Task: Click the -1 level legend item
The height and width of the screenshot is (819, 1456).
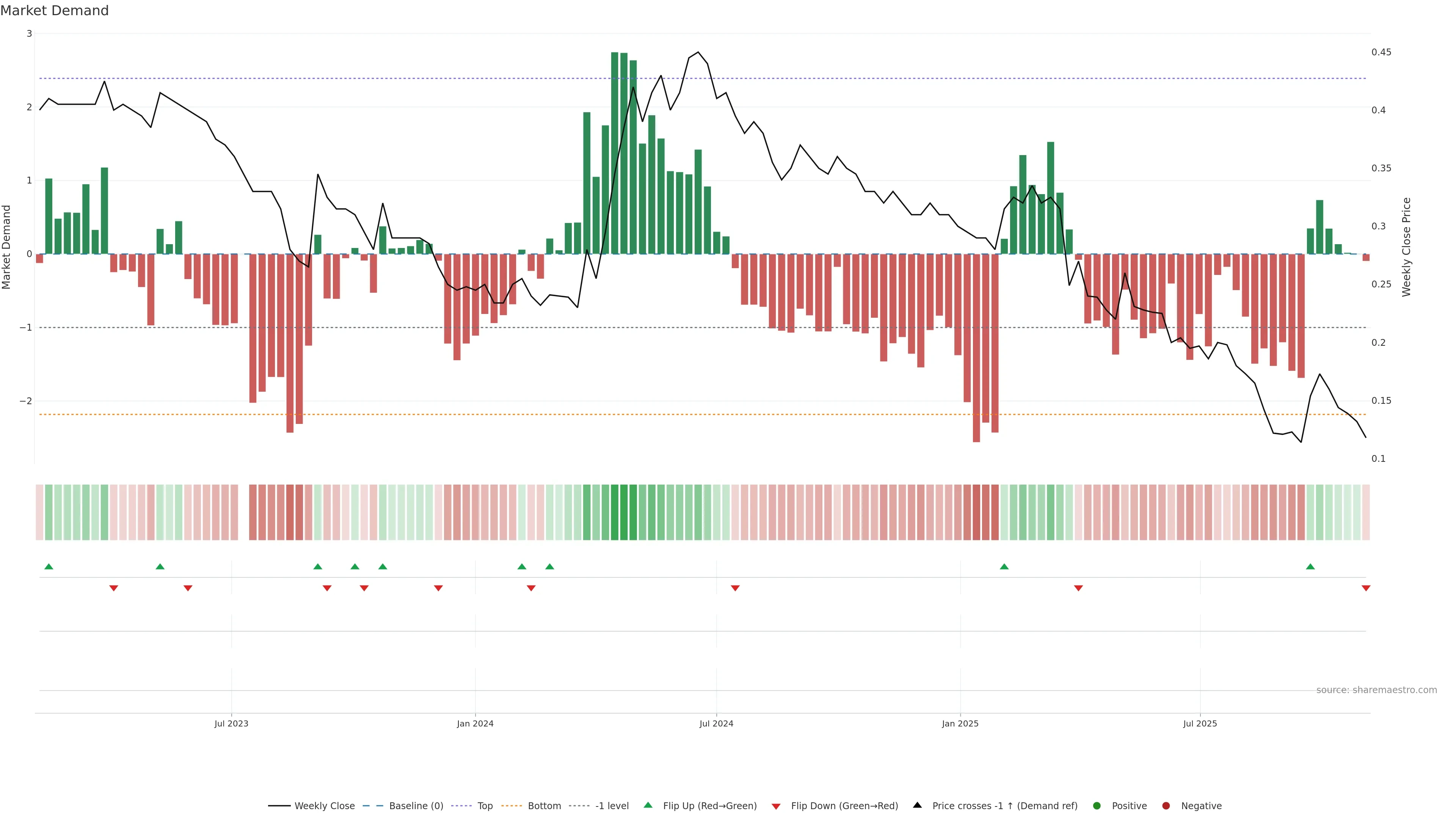Action: point(612,806)
